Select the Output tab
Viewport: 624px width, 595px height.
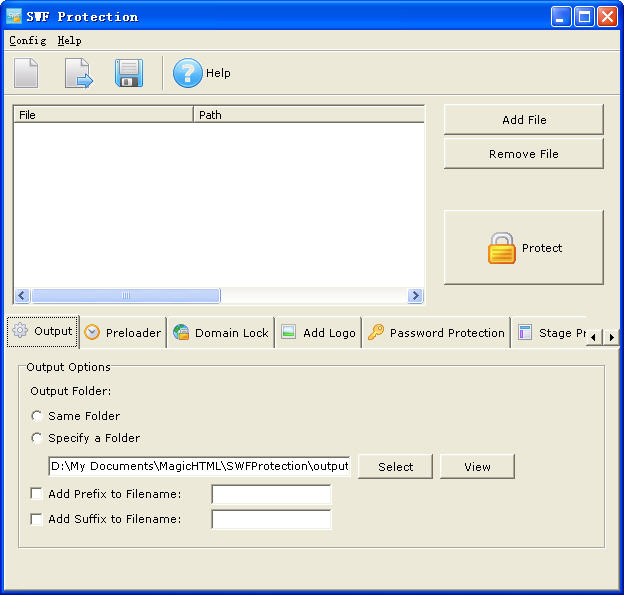tap(43, 332)
